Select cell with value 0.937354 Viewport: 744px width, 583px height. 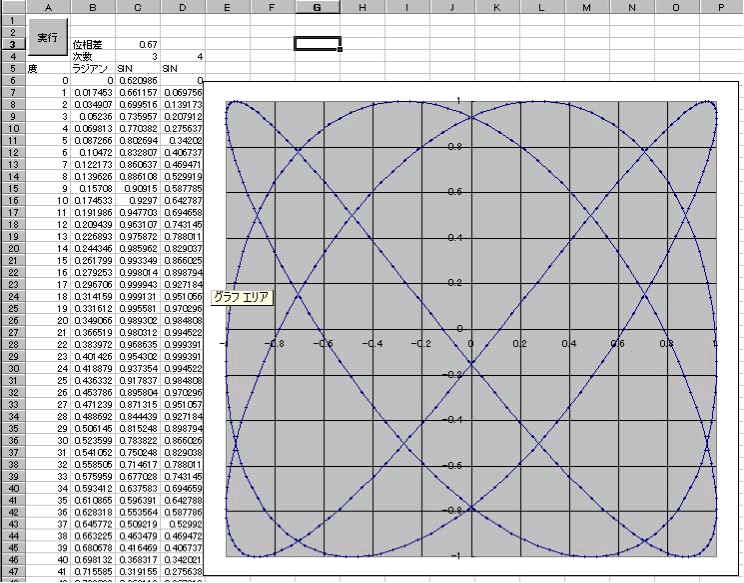click(x=138, y=369)
